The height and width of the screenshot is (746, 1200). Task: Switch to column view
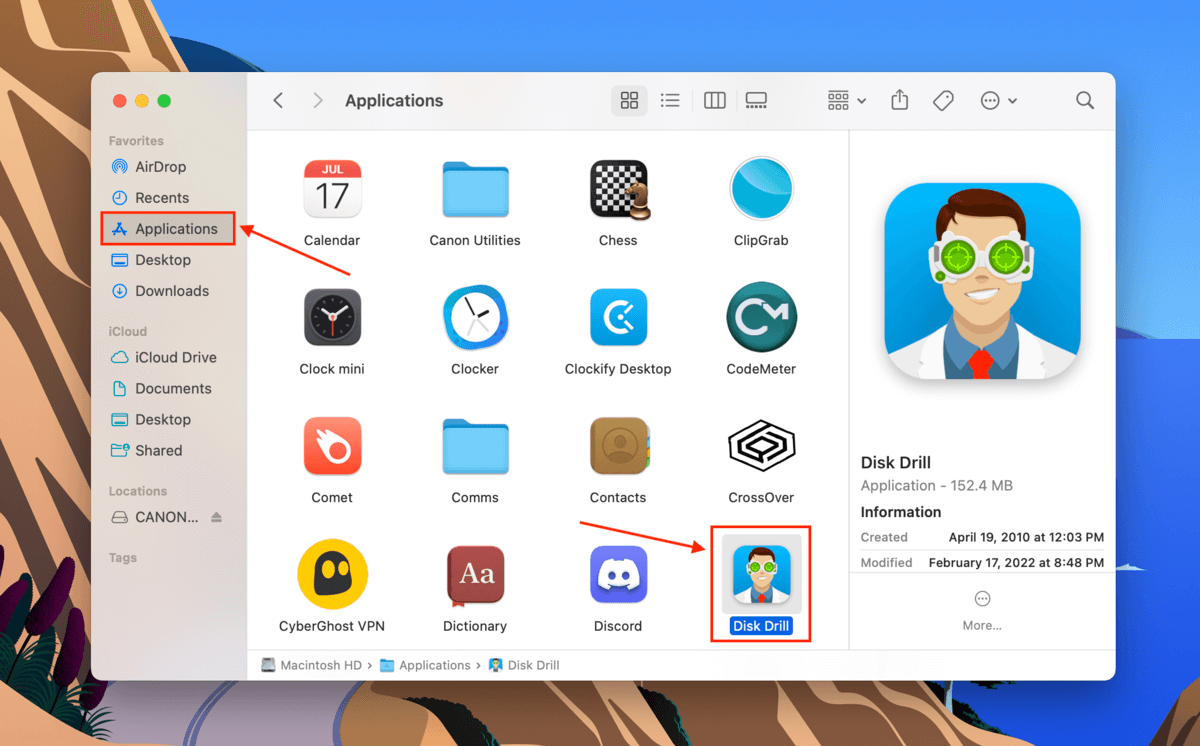tap(714, 100)
